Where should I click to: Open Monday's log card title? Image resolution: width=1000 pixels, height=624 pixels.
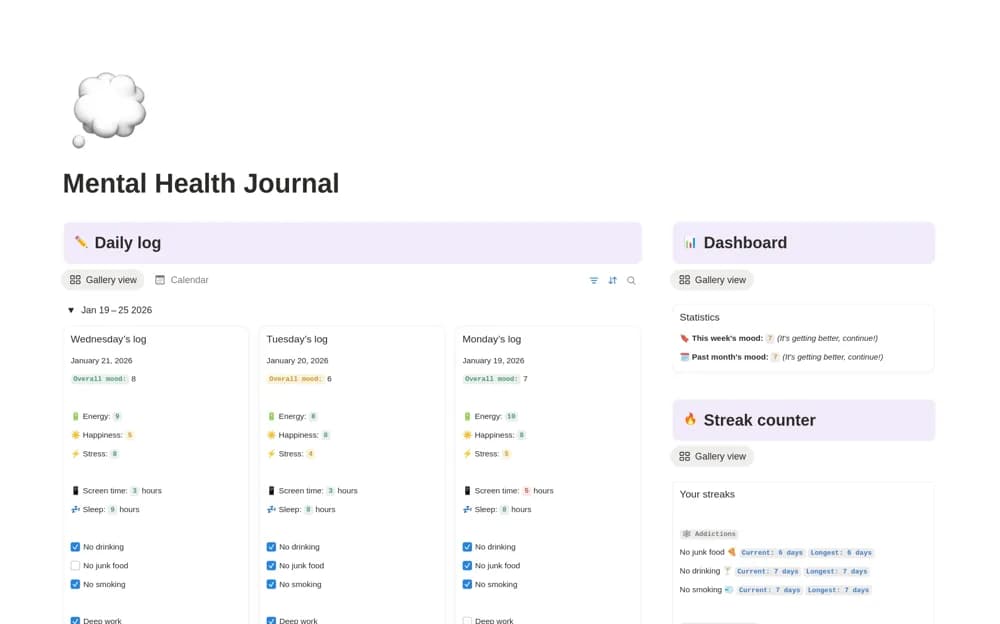pos(492,339)
